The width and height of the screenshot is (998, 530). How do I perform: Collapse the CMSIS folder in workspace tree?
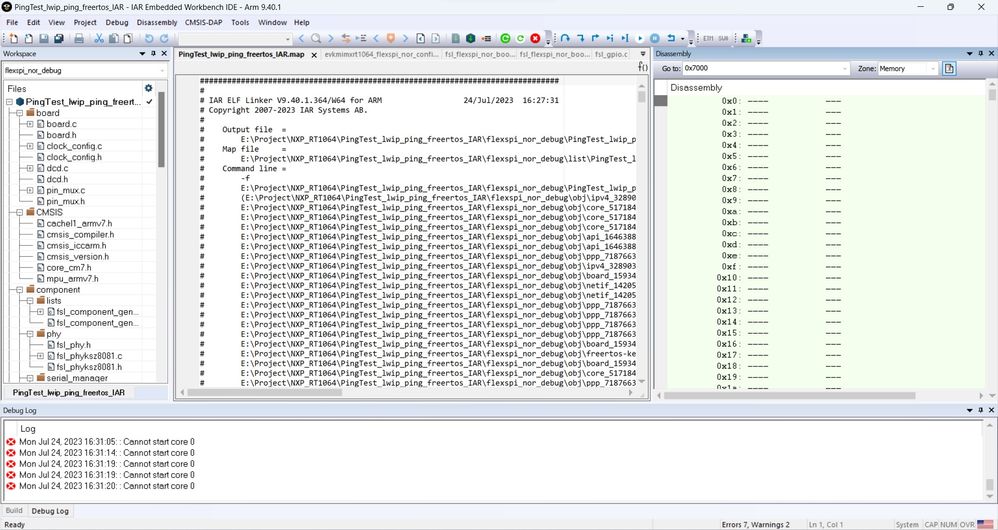[20, 213]
